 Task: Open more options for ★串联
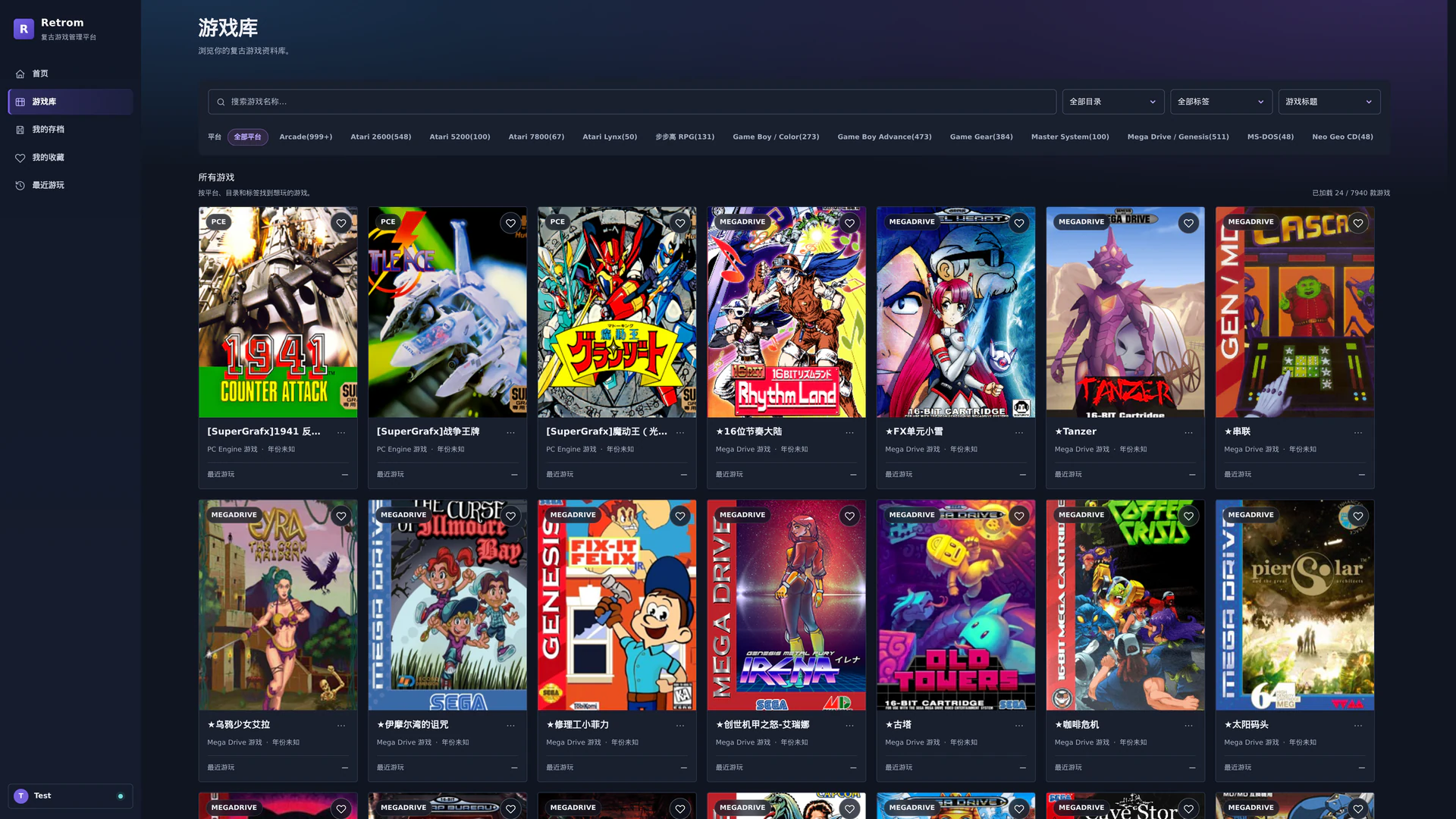pos(1358,432)
